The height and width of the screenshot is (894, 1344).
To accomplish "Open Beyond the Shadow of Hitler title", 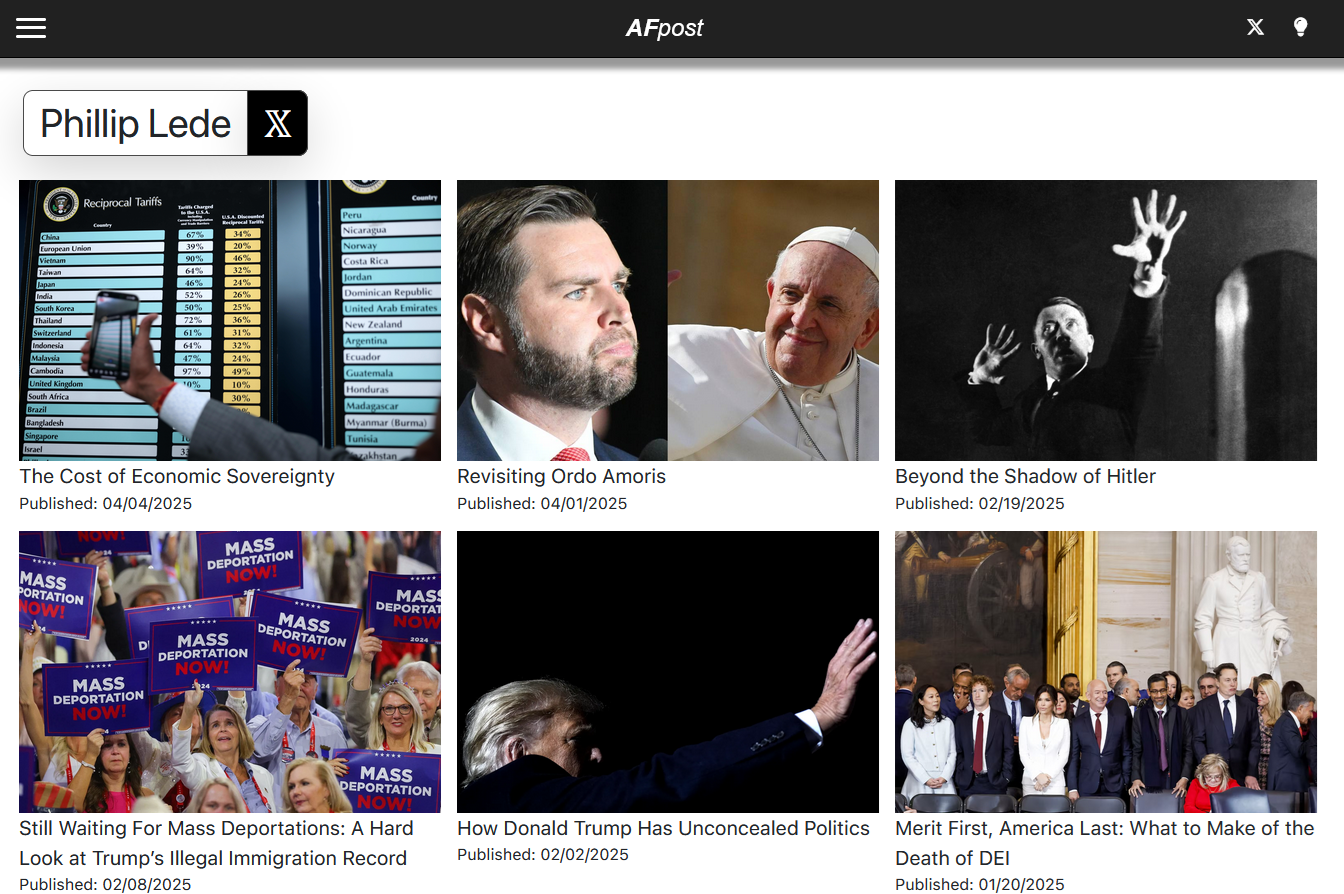I will point(1025,477).
